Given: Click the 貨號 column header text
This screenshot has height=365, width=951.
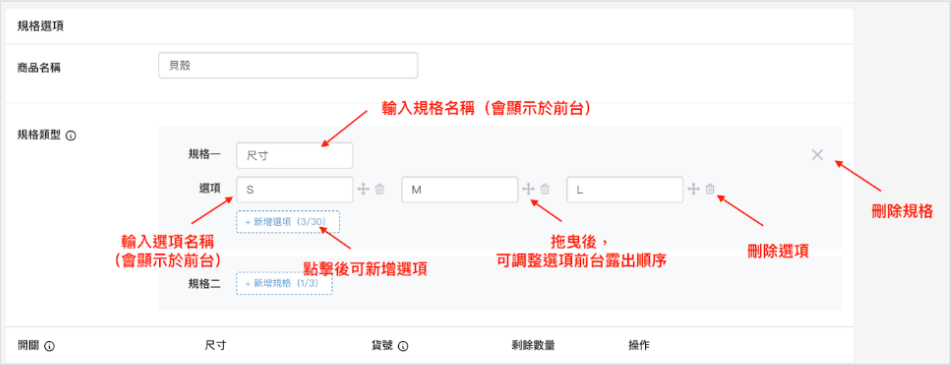Looking at the screenshot, I should pyautogui.click(x=382, y=346).
